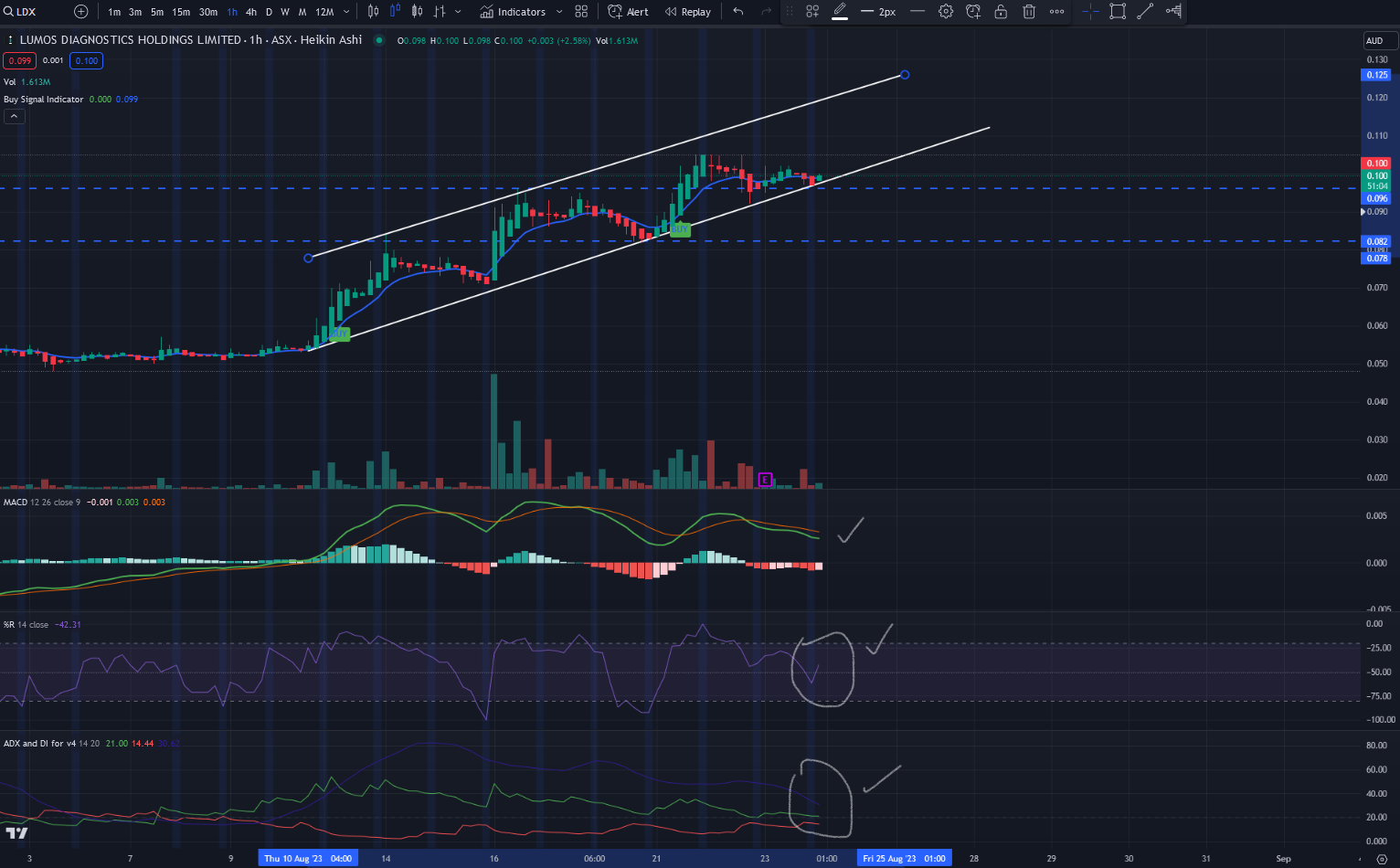Open indicator templates grid

click(x=581, y=12)
